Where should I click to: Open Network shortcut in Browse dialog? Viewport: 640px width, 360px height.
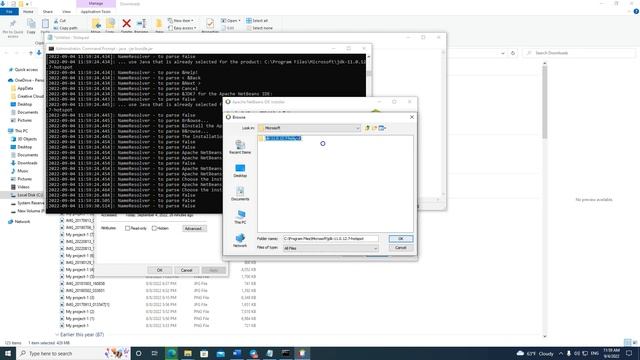pyautogui.click(x=240, y=240)
